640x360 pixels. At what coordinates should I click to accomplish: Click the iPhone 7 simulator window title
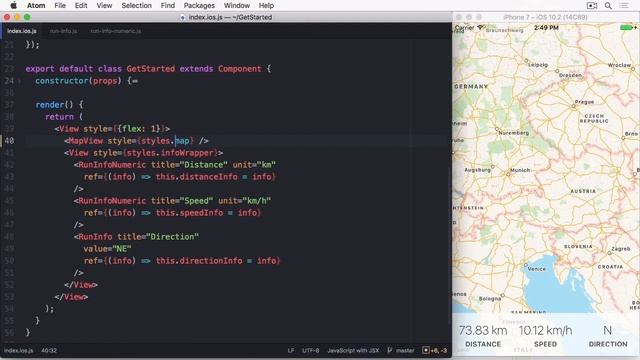[545, 17]
